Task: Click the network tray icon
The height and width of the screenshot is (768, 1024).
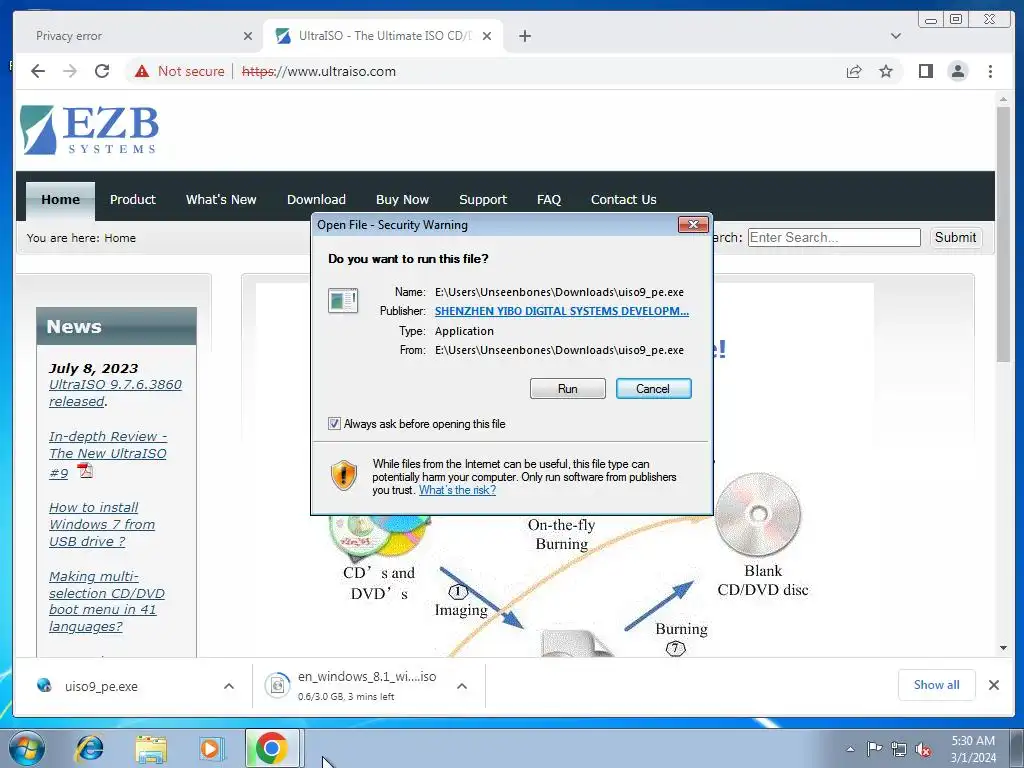Action: 899,749
